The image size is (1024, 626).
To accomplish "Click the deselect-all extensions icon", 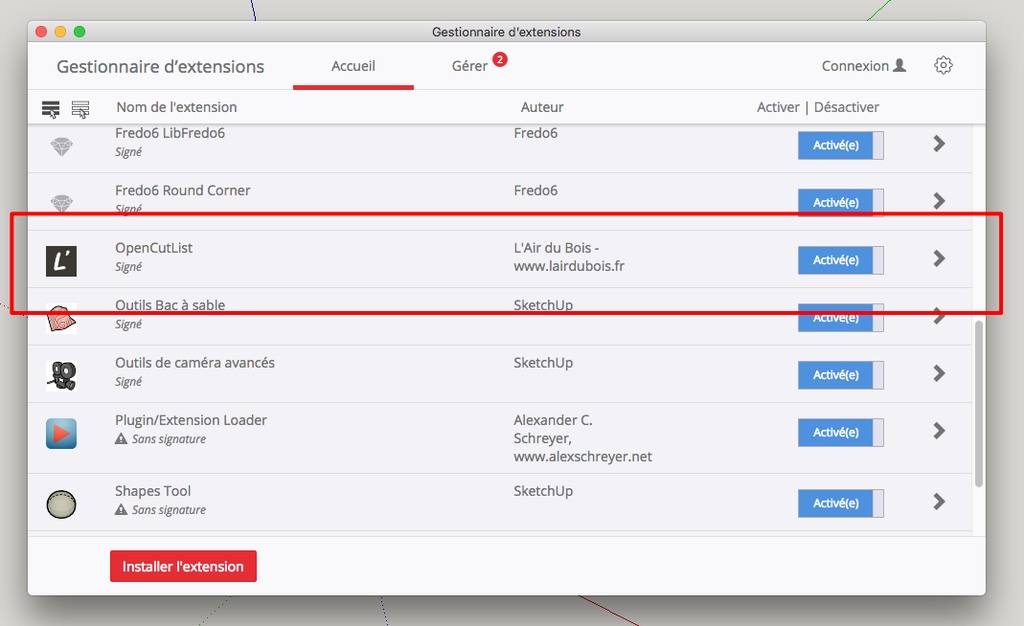I will (80, 109).
